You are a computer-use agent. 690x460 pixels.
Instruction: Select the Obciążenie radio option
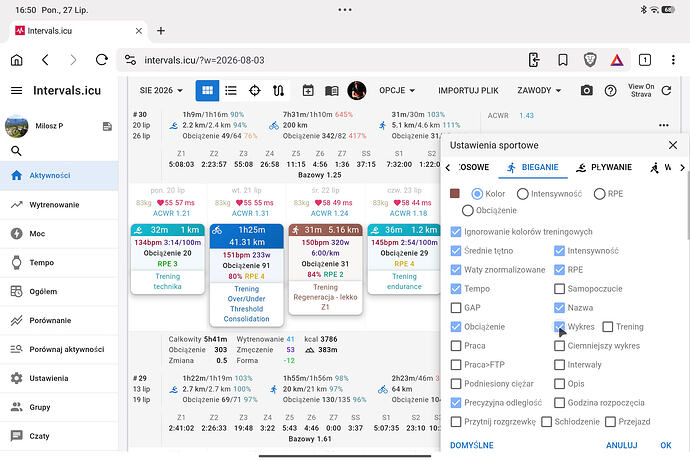click(468, 210)
